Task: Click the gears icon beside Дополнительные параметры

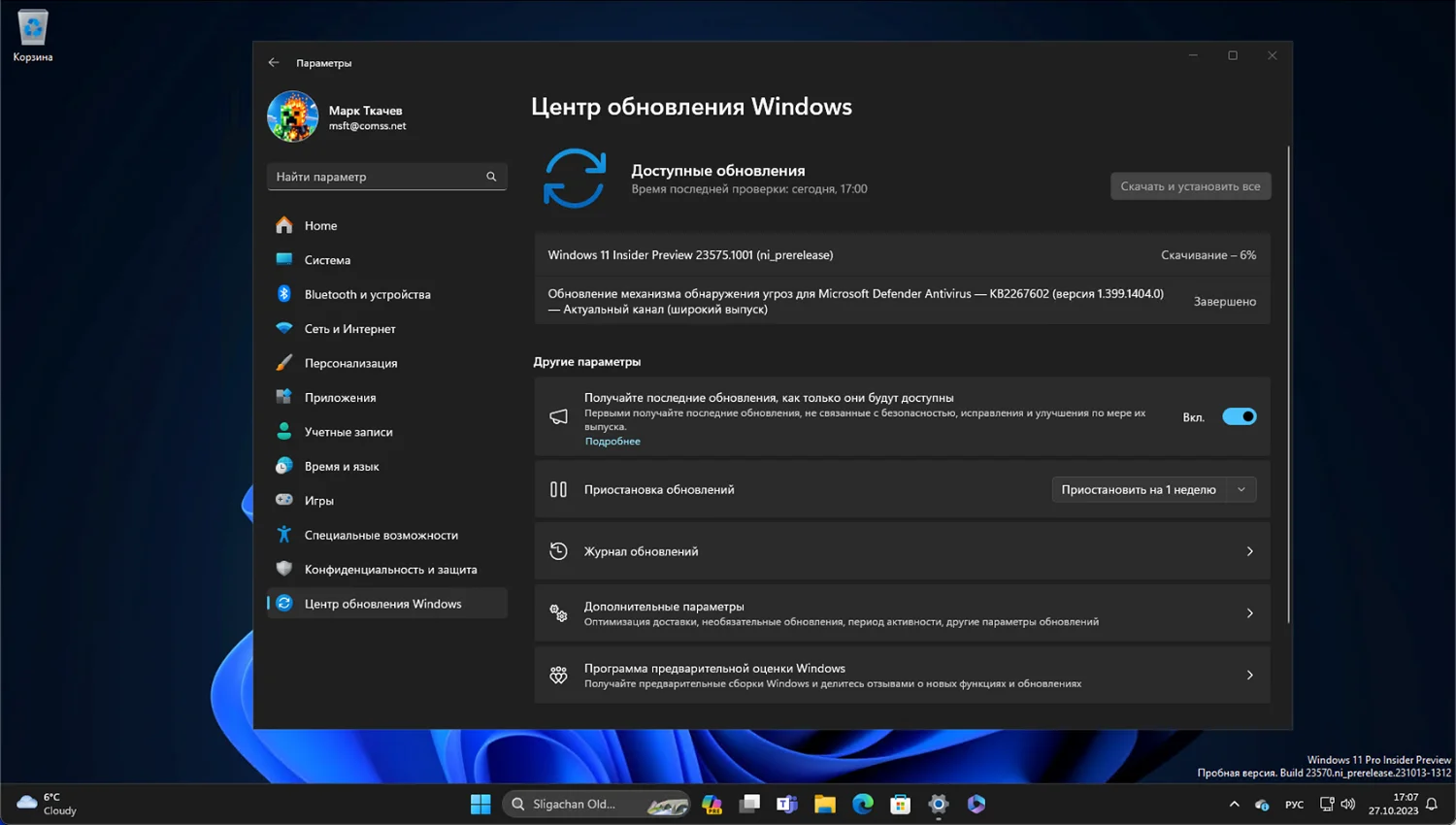Action: click(558, 613)
